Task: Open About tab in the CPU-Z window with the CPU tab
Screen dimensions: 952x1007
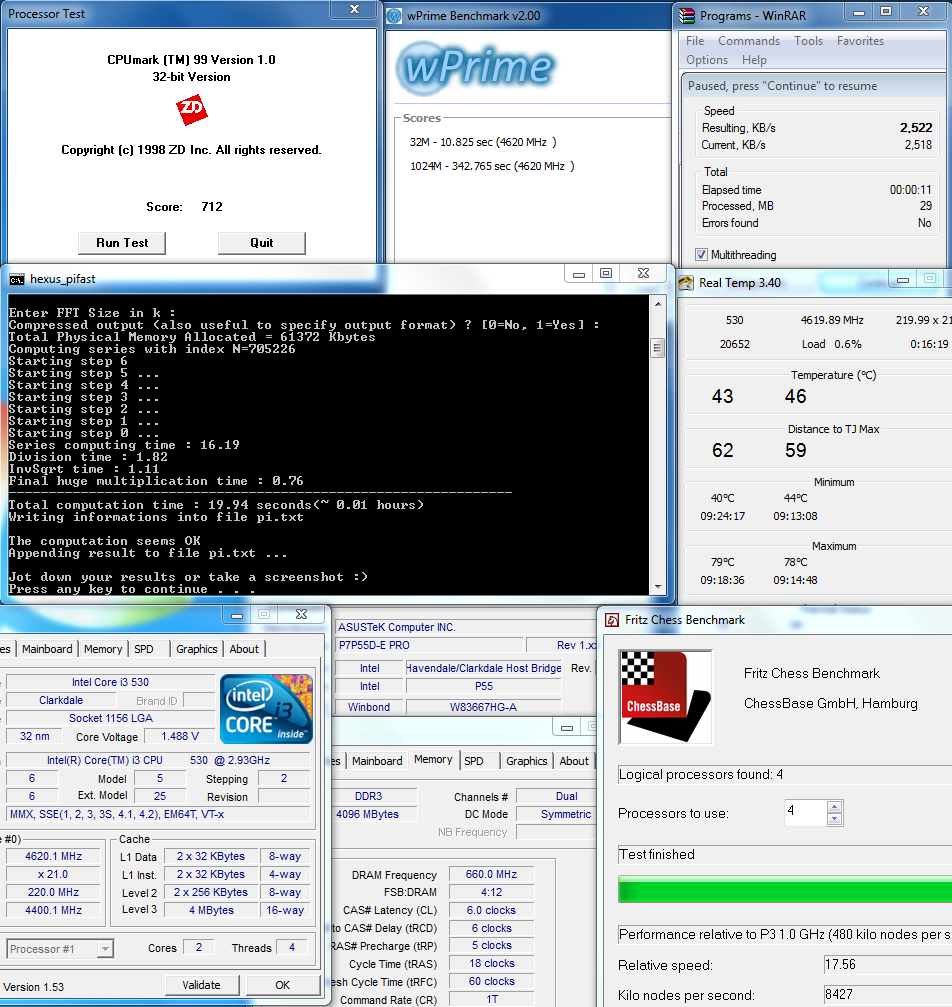Action: click(x=244, y=649)
